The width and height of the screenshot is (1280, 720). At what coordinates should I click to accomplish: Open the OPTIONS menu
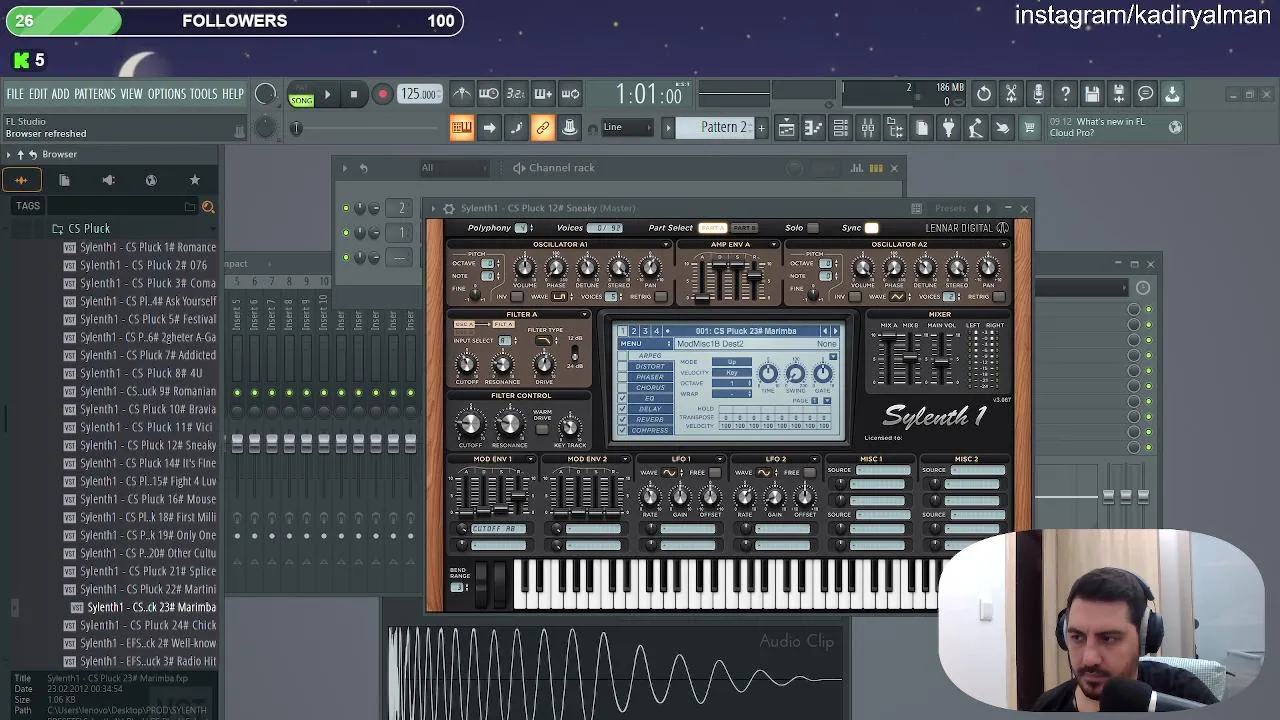tap(167, 94)
